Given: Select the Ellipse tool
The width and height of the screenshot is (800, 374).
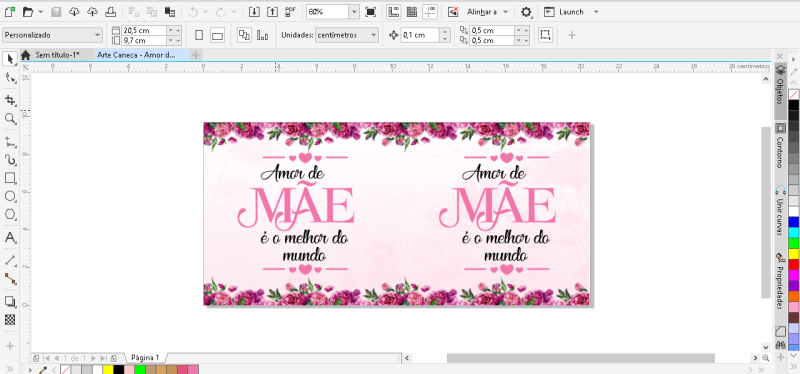Looking at the screenshot, I should pyautogui.click(x=10, y=196).
